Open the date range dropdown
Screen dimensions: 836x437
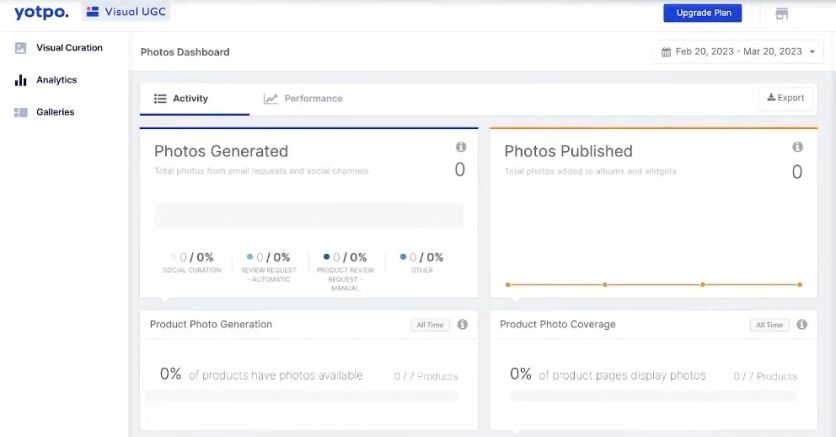click(x=739, y=51)
